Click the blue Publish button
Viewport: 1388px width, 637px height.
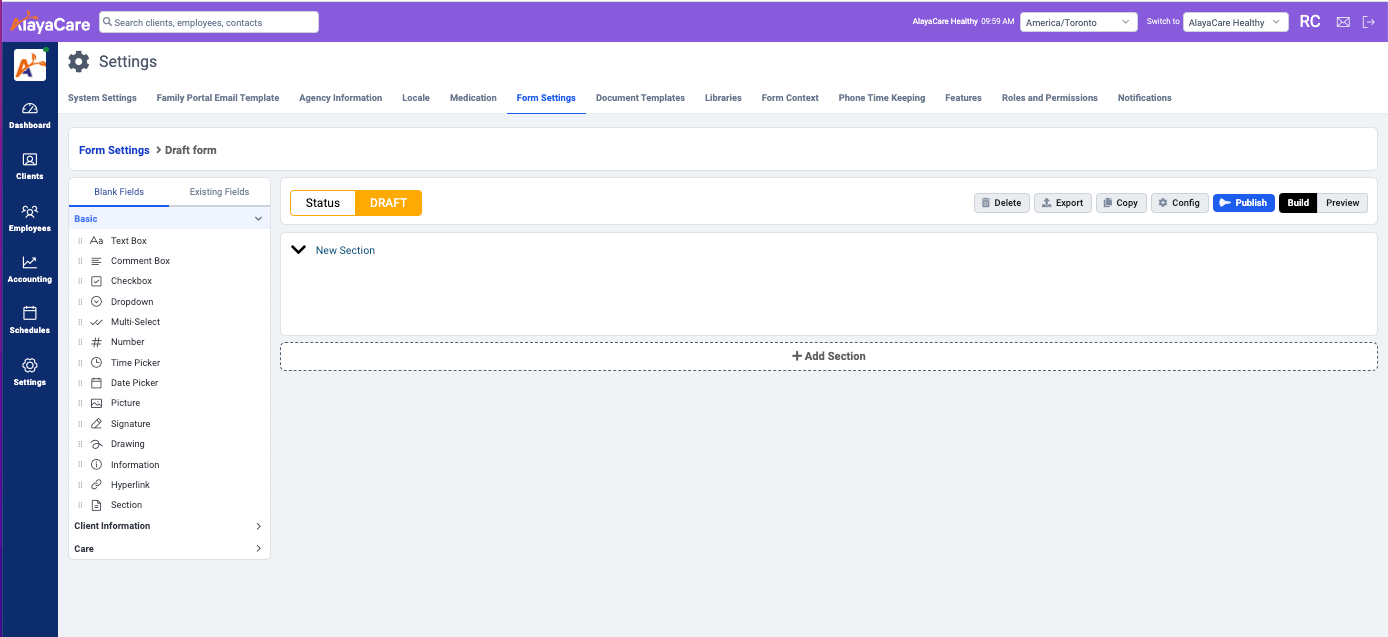pos(1244,203)
